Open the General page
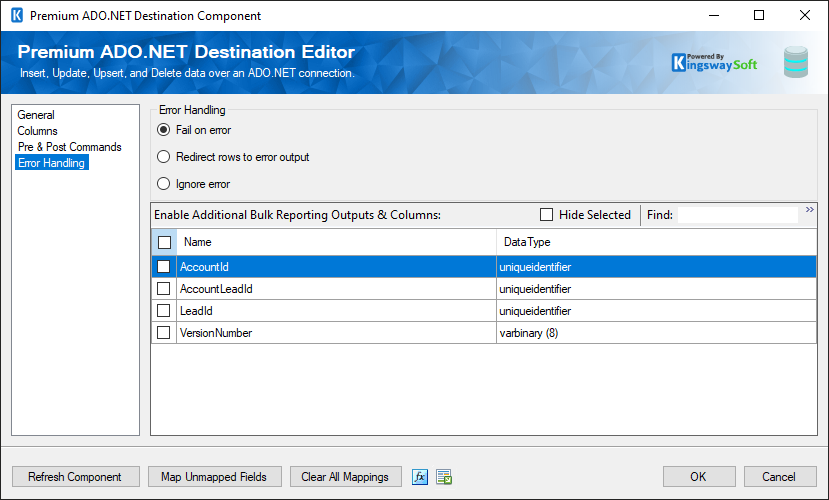The height and width of the screenshot is (500, 829). 36,115
